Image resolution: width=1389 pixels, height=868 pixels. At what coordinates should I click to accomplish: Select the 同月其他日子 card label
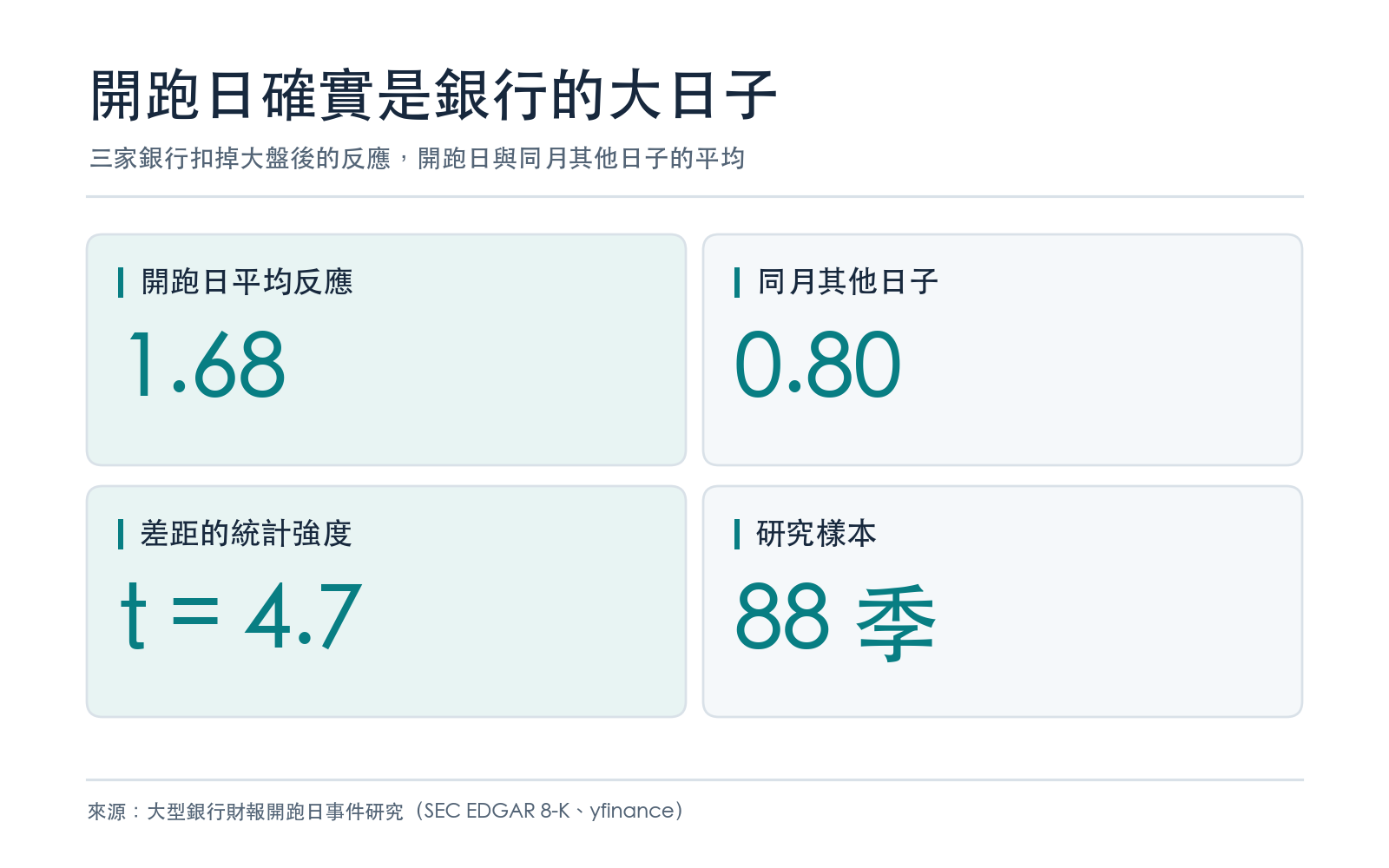(x=847, y=282)
